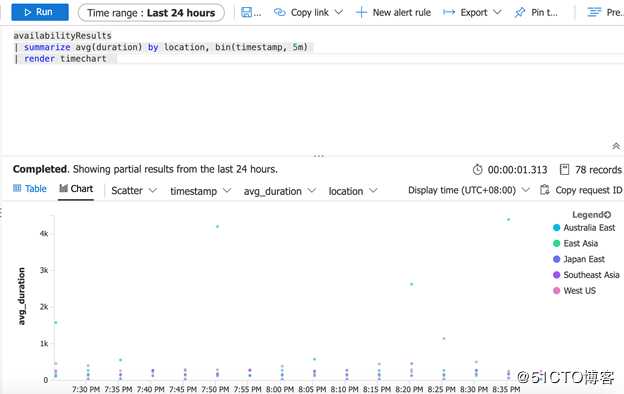
Task: Click the Legend collapse icon
Action: click(x=608, y=215)
